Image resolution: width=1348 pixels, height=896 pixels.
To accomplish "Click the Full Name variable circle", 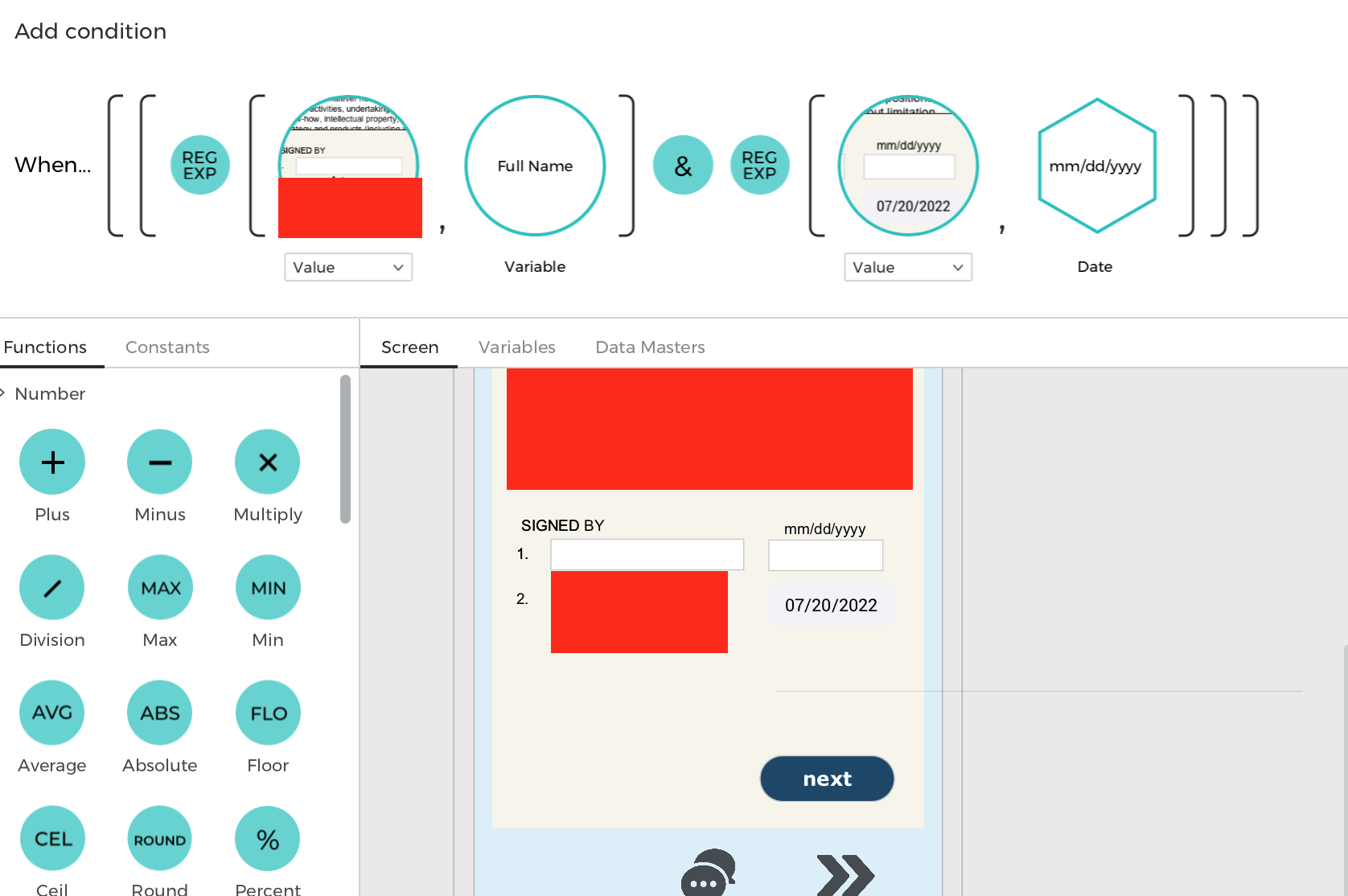I will pyautogui.click(x=535, y=166).
